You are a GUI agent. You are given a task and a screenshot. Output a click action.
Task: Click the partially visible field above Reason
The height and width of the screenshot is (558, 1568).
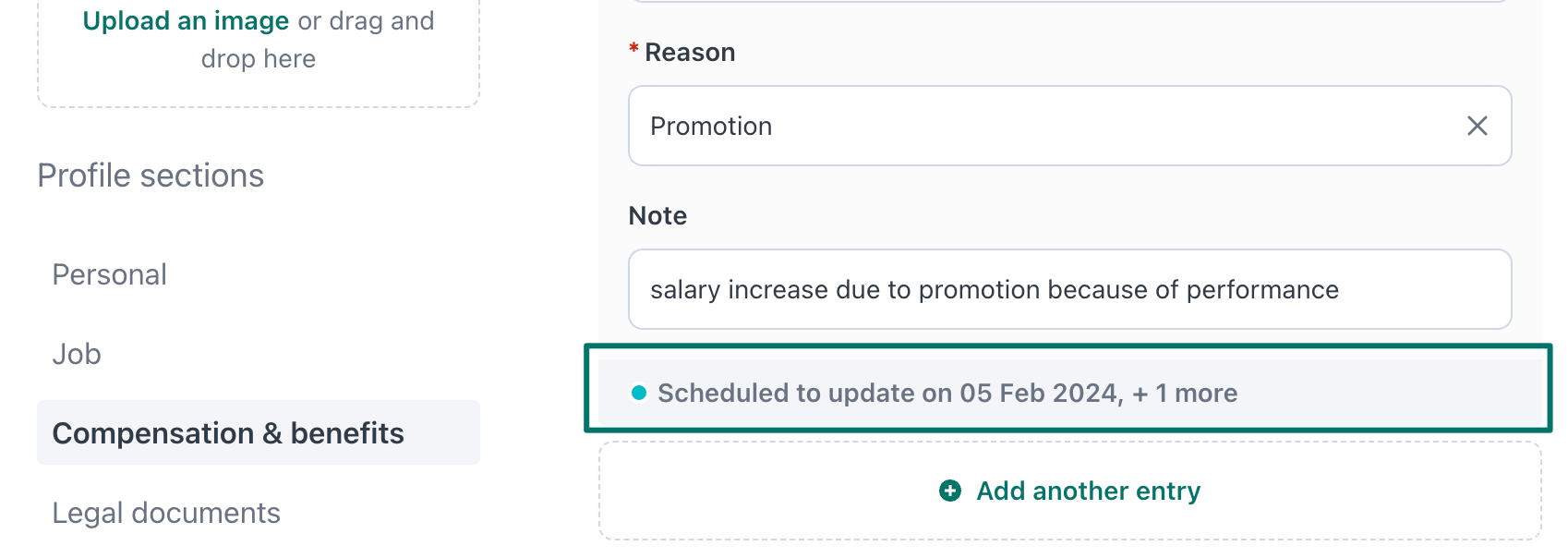pos(1069,1)
